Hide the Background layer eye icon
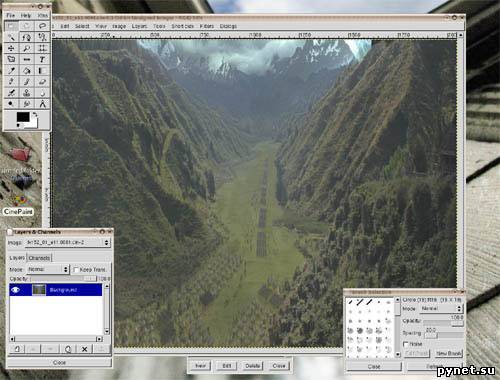 [x=15, y=290]
